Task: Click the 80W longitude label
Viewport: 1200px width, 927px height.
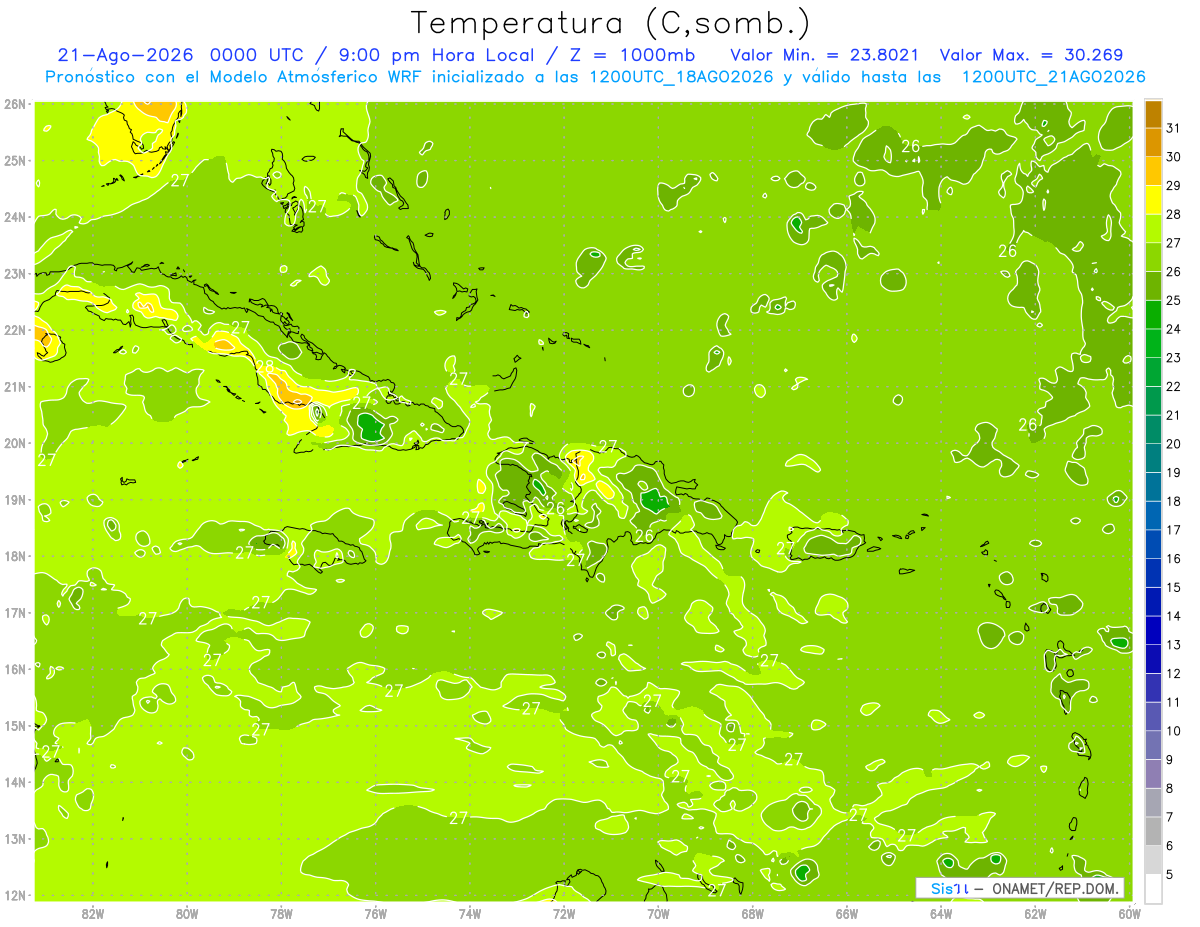Action: click(x=187, y=913)
